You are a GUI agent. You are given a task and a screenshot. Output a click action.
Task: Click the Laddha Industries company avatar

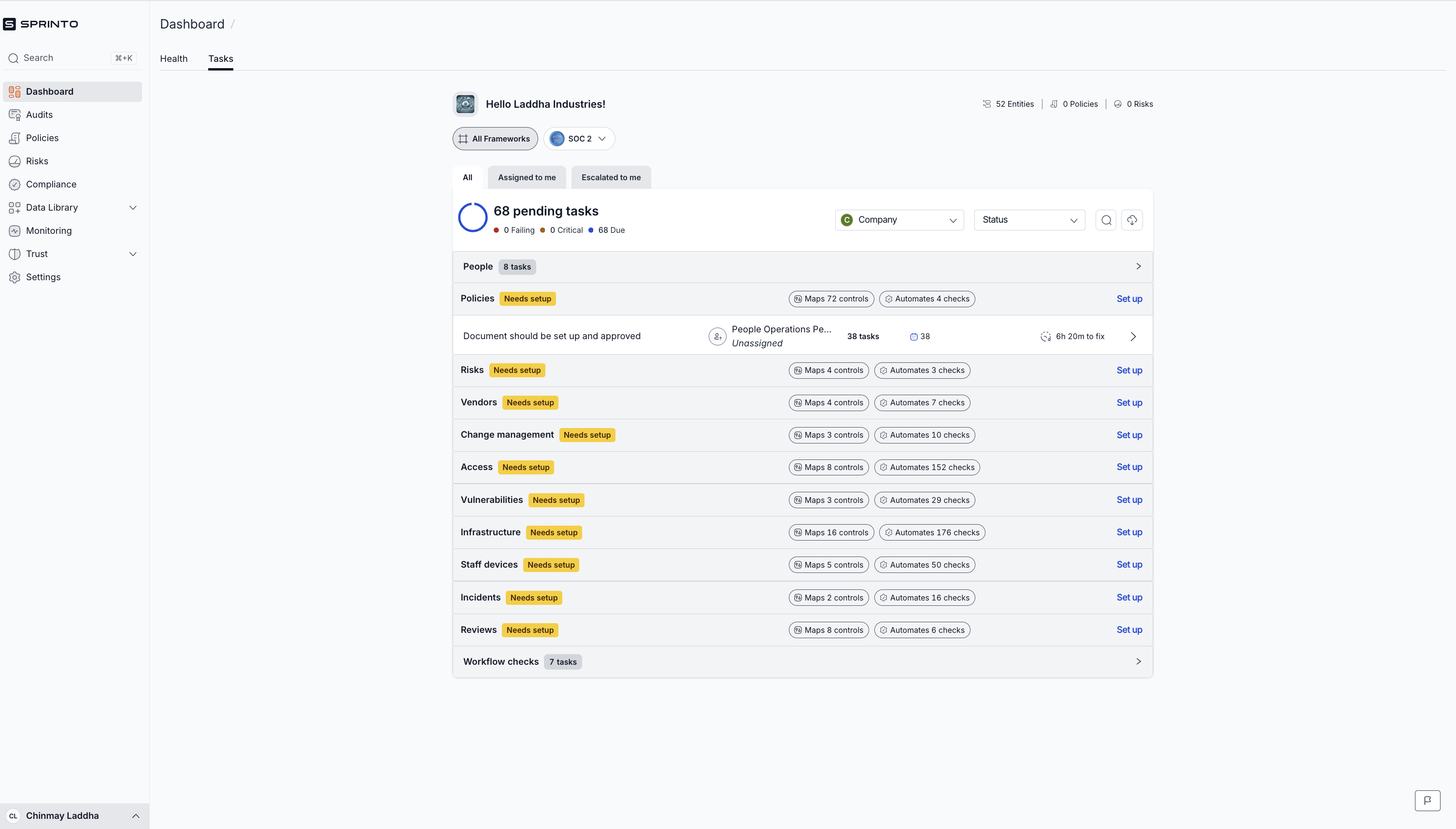(465, 104)
